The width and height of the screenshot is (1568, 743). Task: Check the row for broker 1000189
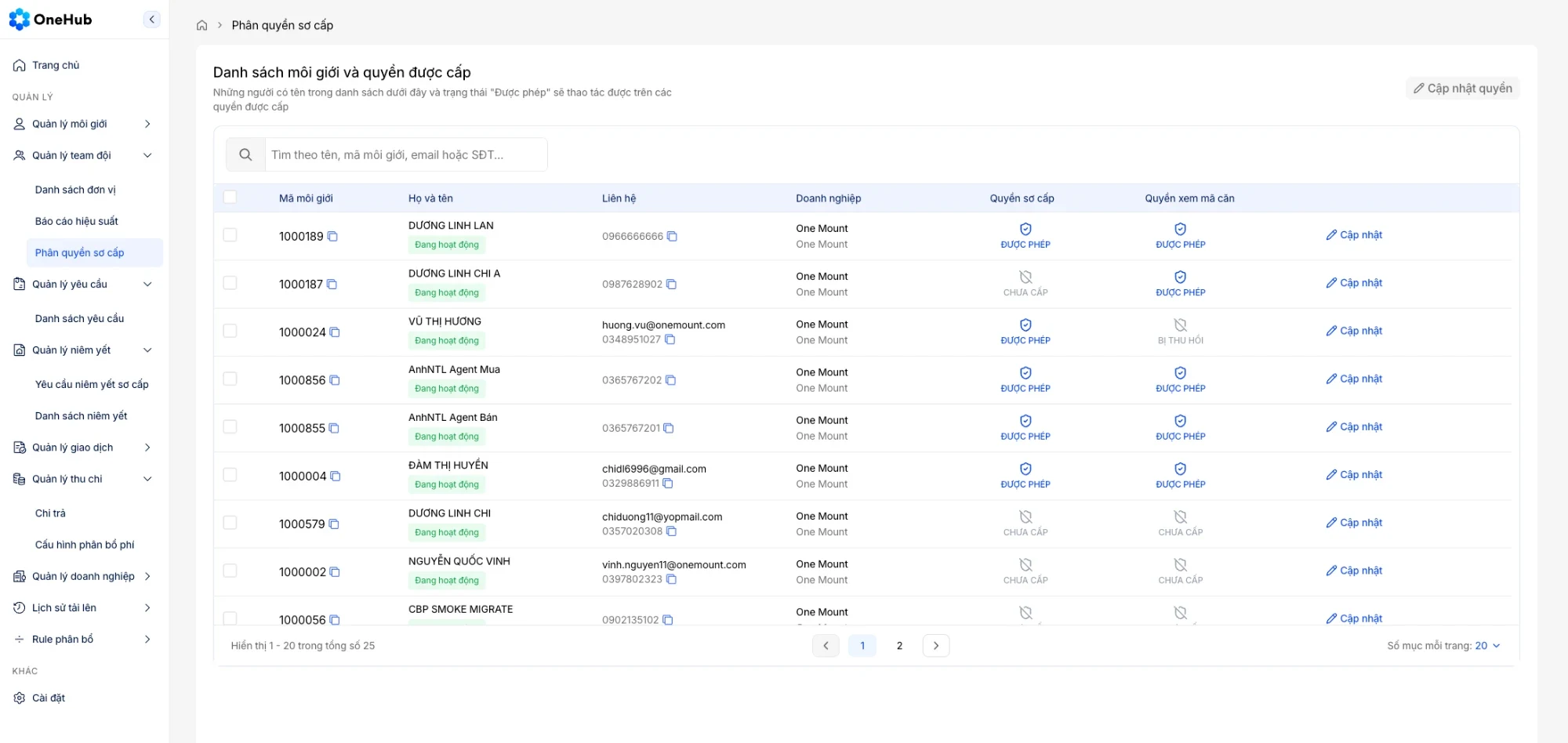230,234
